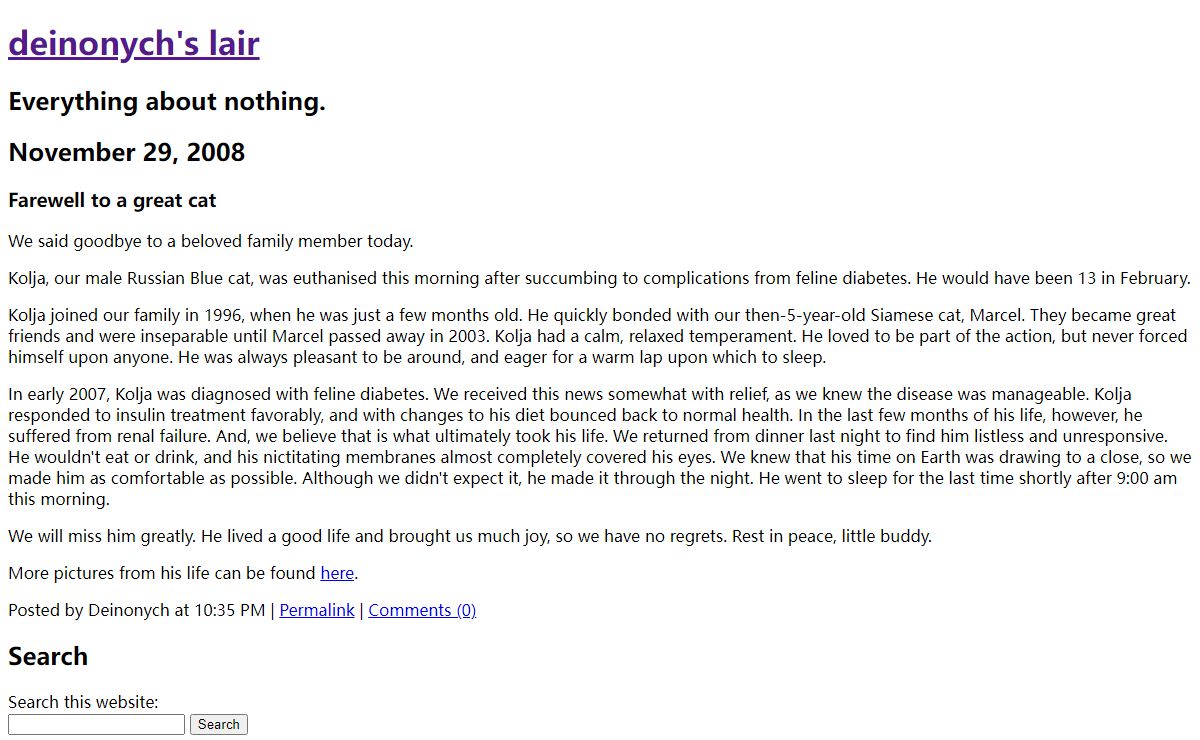Image resolution: width=1200 pixels, height=740 pixels.
Task: Click the Search button
Action: click(219, 724)
